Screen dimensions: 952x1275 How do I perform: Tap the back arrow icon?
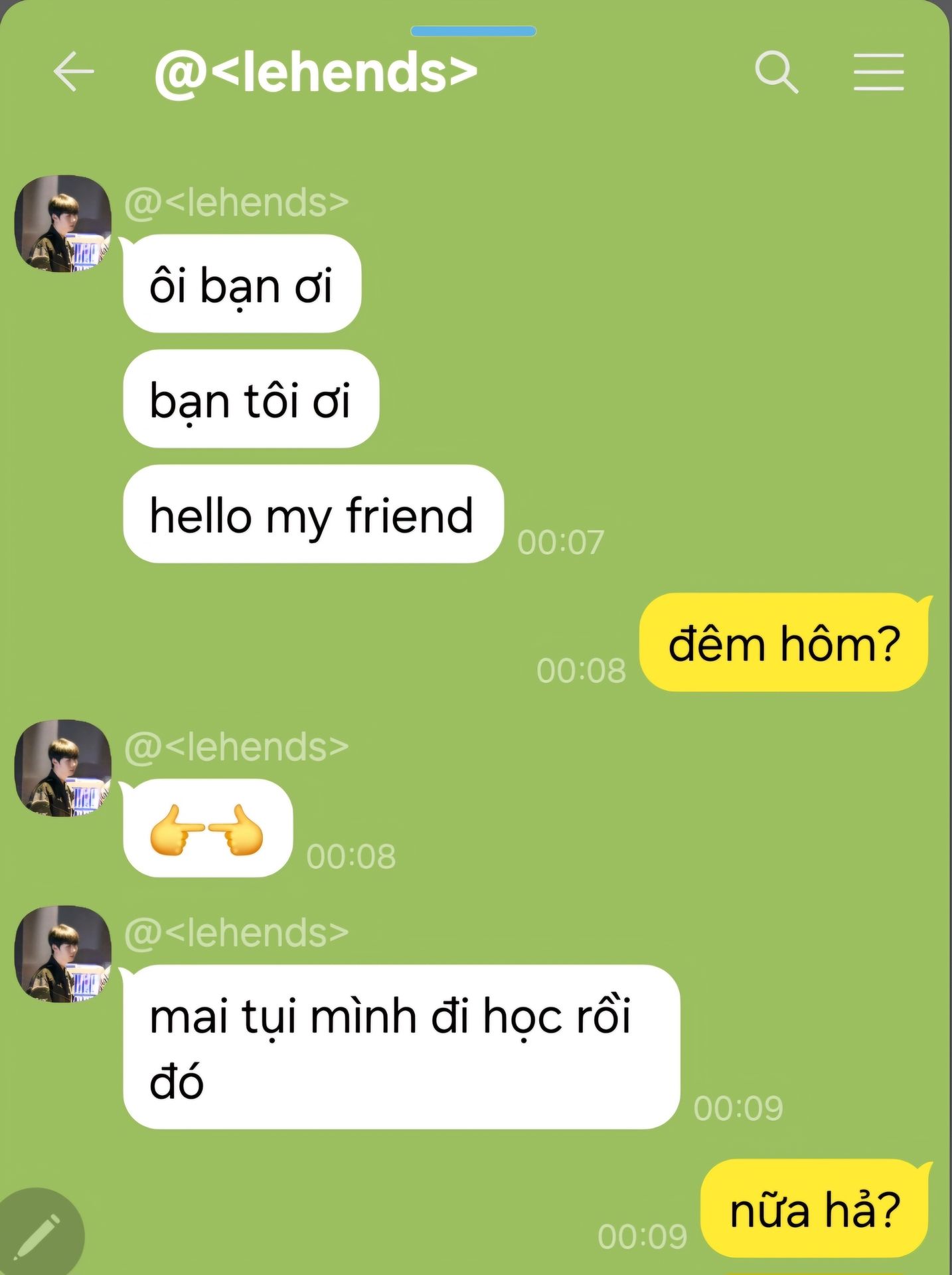pos(74,72)
